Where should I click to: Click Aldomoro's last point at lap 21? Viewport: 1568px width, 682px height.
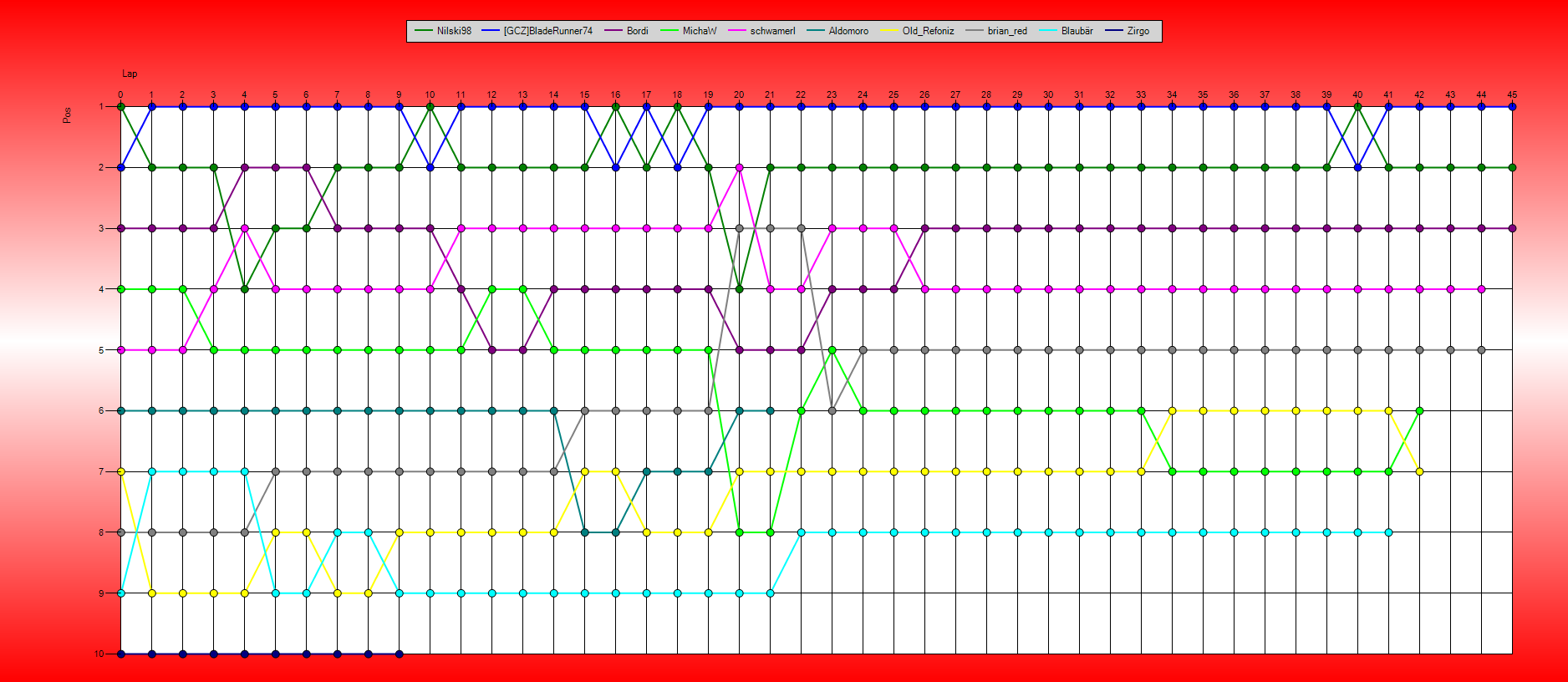pyautogui.click(x=770, y=410)
